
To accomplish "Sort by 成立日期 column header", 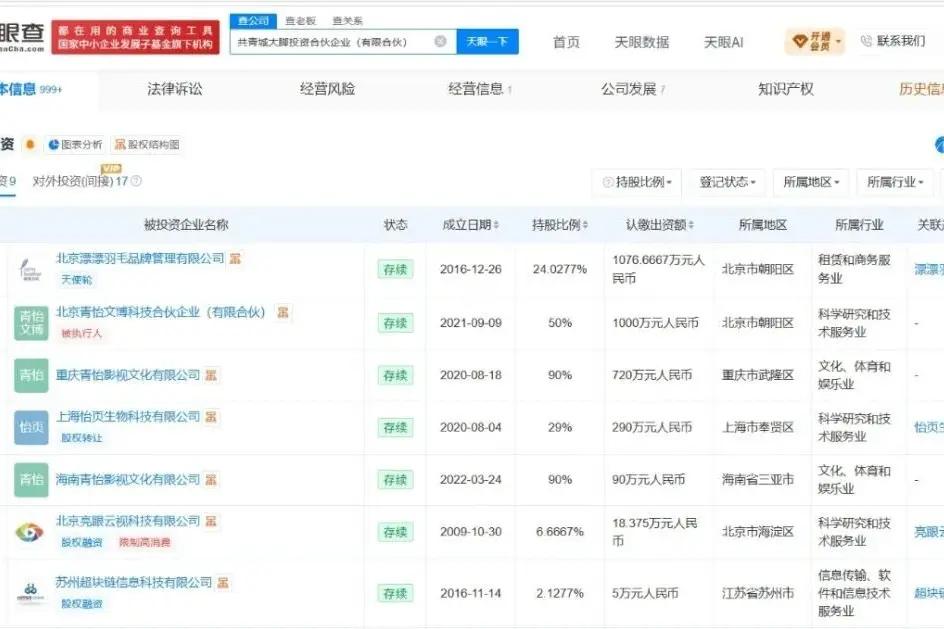I will (470, 225).
